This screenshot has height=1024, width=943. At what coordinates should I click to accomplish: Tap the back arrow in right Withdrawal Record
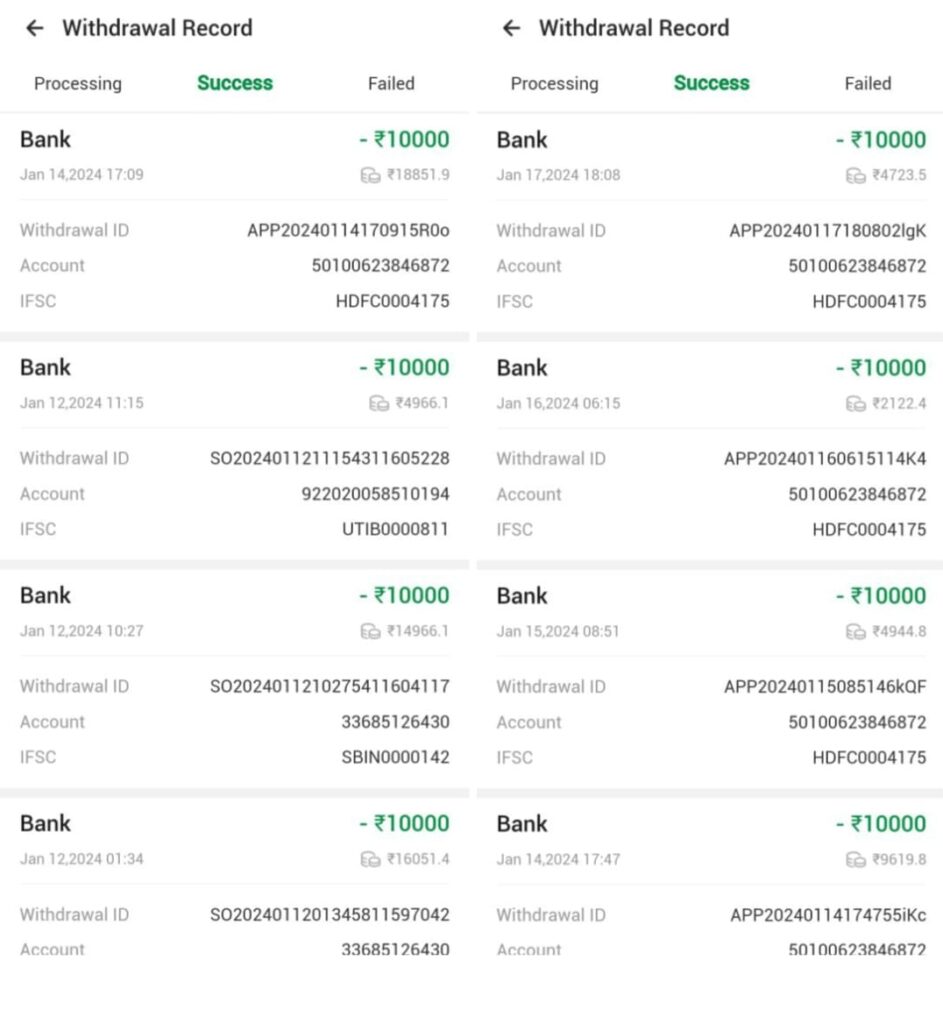512,28
